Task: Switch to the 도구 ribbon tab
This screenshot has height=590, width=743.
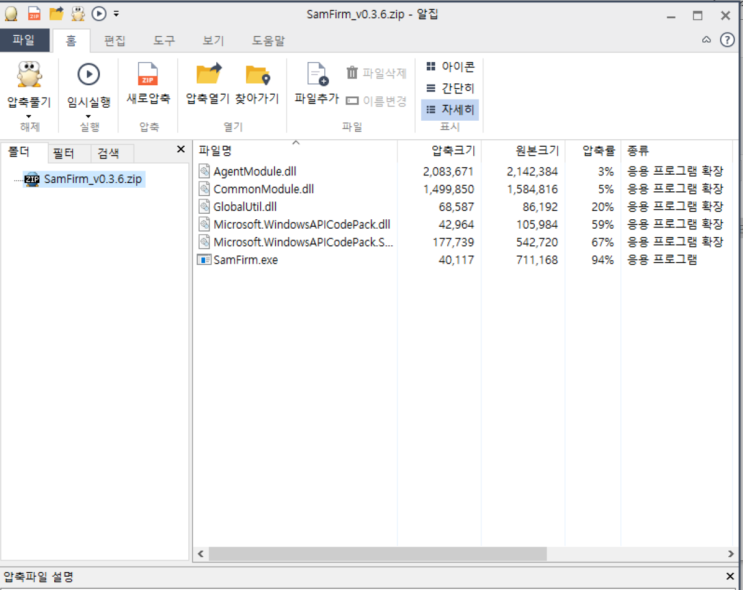Action: pyautogui.click(x=164, y=41)
